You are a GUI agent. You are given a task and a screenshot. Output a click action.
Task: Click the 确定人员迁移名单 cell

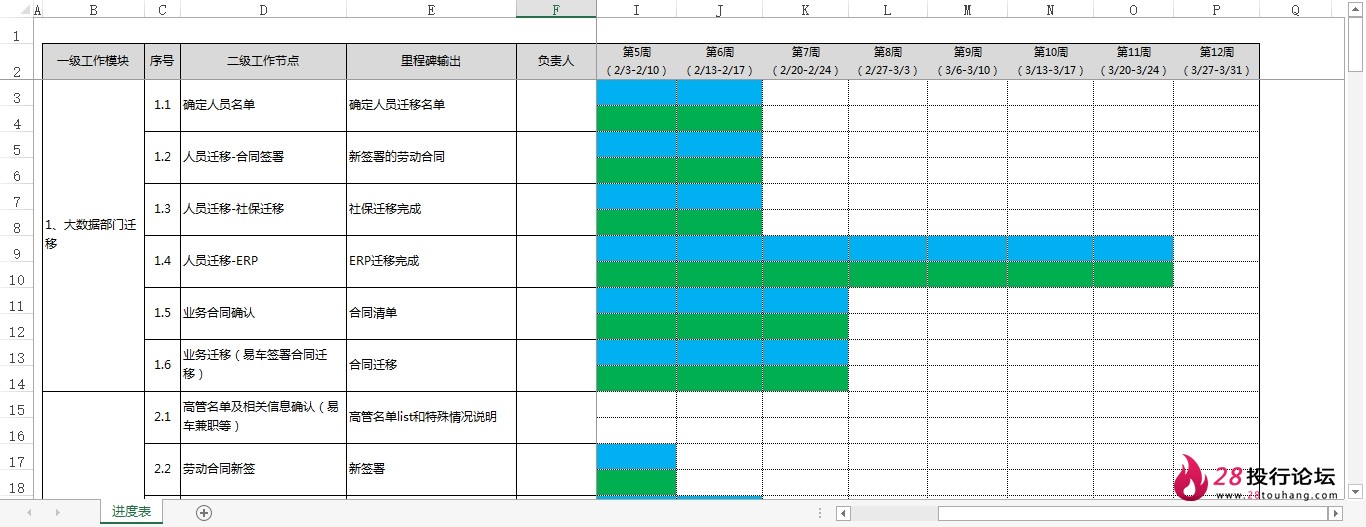[431, 105]
